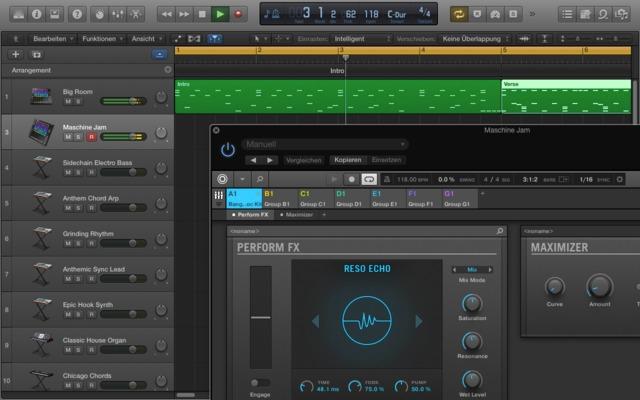
Task: Open the Ansicht menu
Action: click(x=147, y=39)
